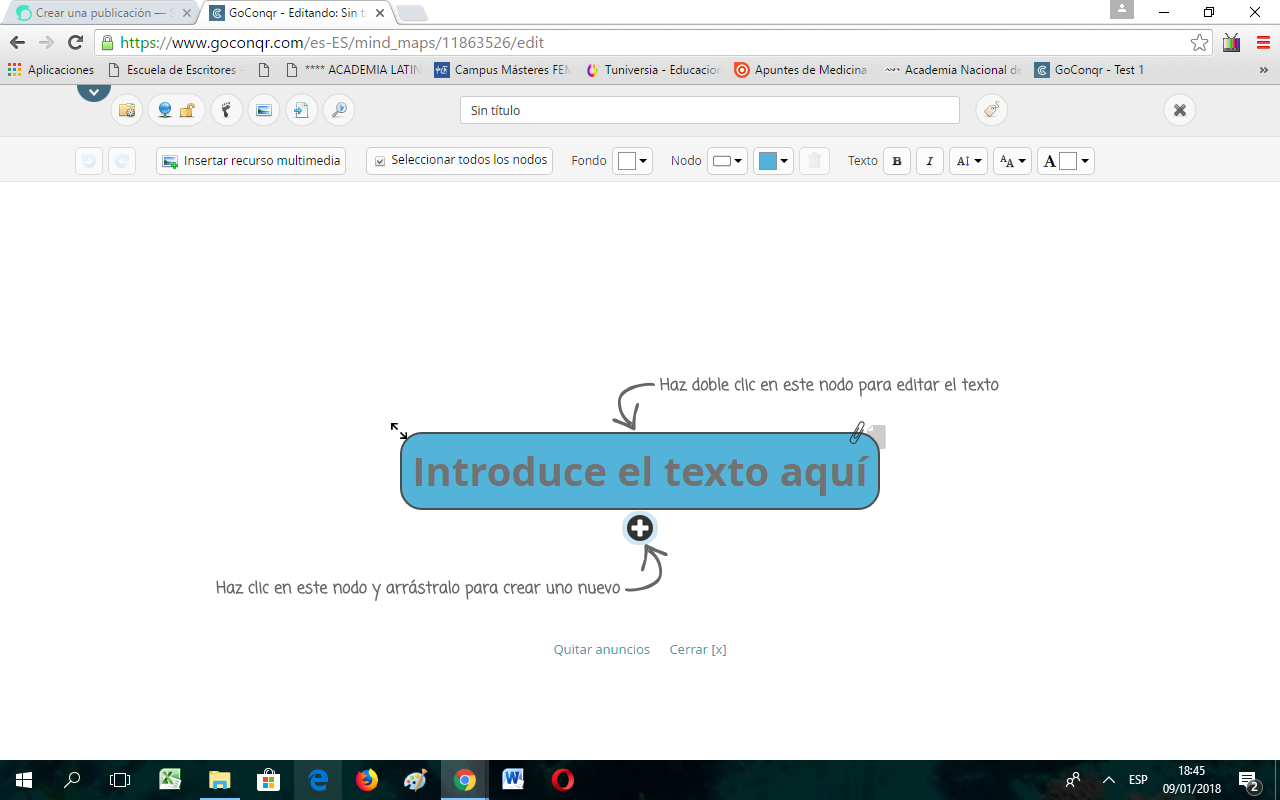1280x800 pixels.
Task: Open the Academia Nacional bookmark
Action: (x=954, y=70)
